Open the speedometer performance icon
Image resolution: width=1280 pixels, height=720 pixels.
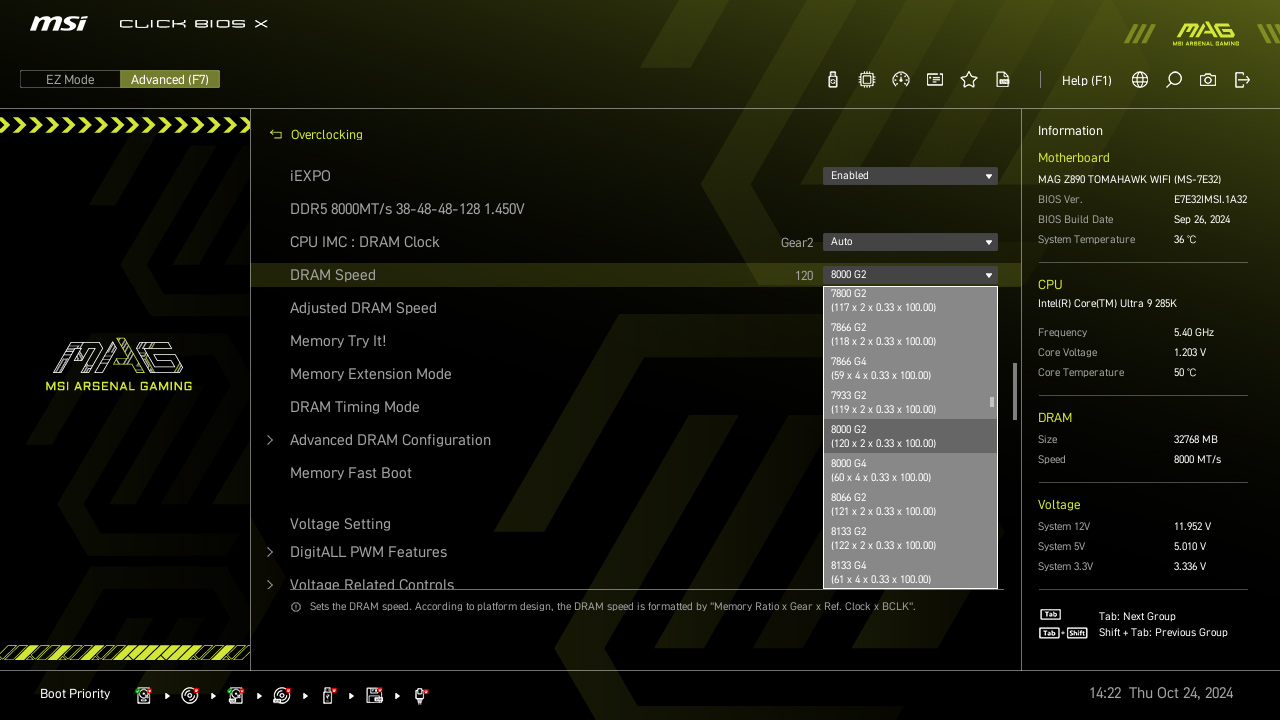pos(901,80)
